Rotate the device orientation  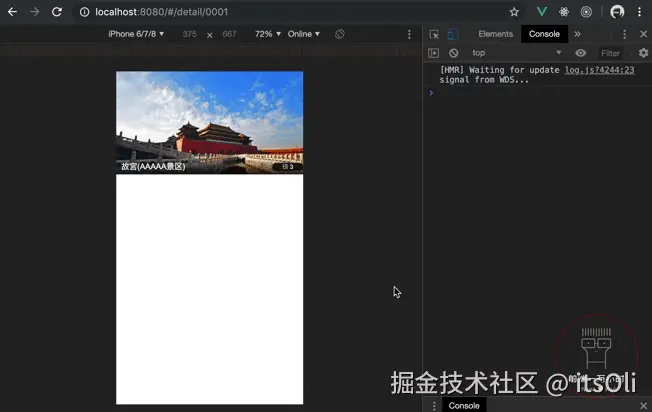point(340,34)
